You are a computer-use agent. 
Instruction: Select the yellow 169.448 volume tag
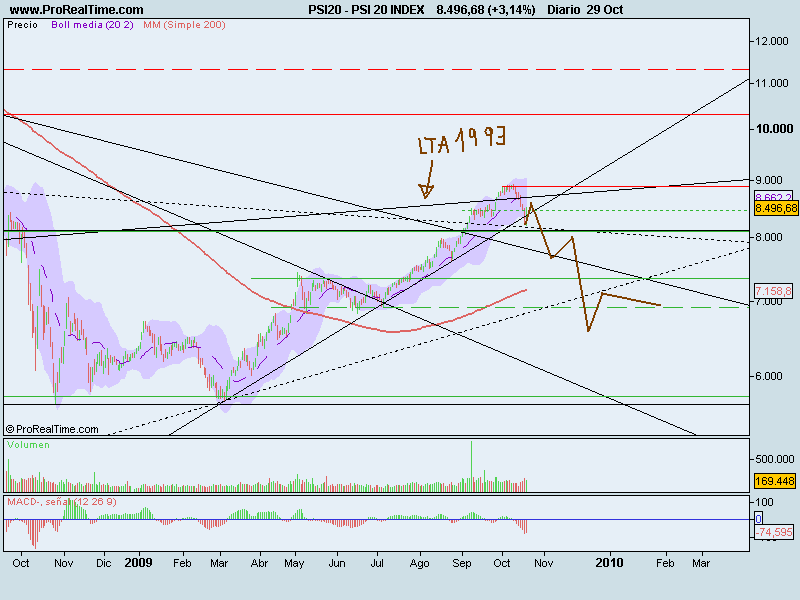point(774,481)
